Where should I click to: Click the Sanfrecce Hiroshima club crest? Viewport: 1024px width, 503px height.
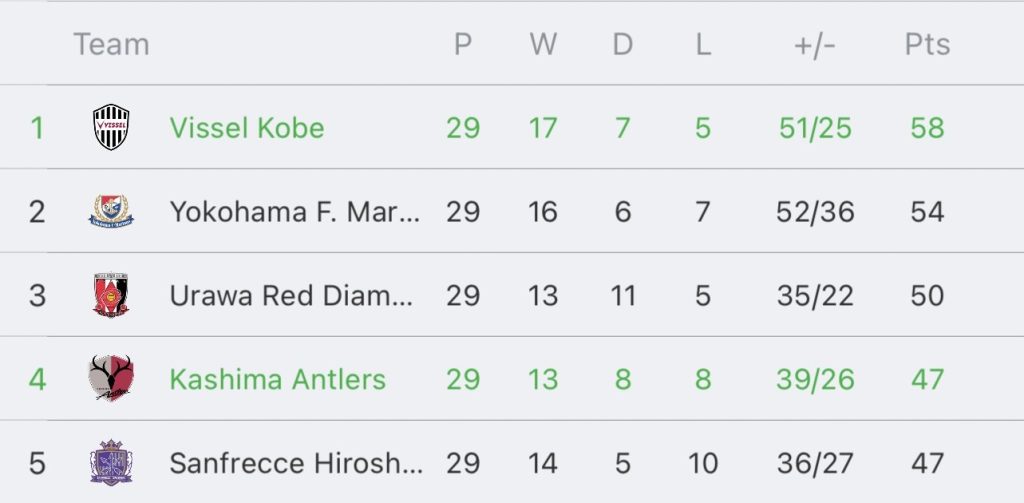pyautogui.click(x=111, y=462)
